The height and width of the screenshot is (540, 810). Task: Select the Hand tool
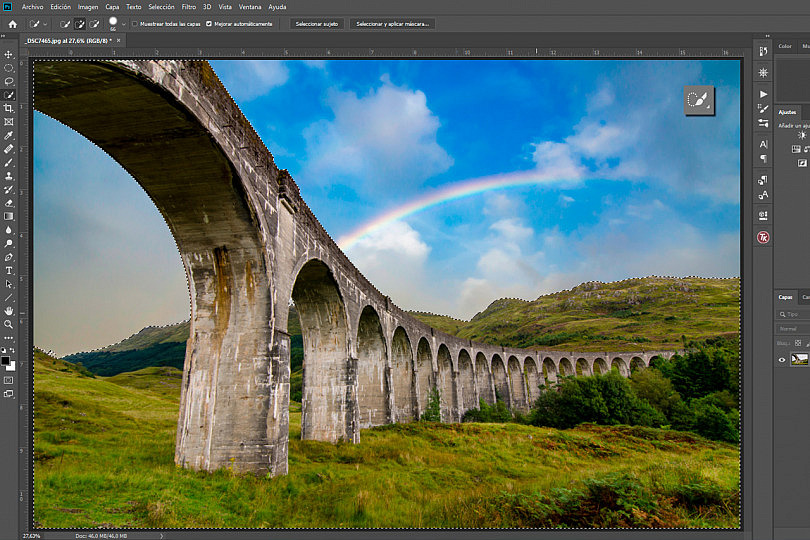pyautogui.click(x=8, y=311)
